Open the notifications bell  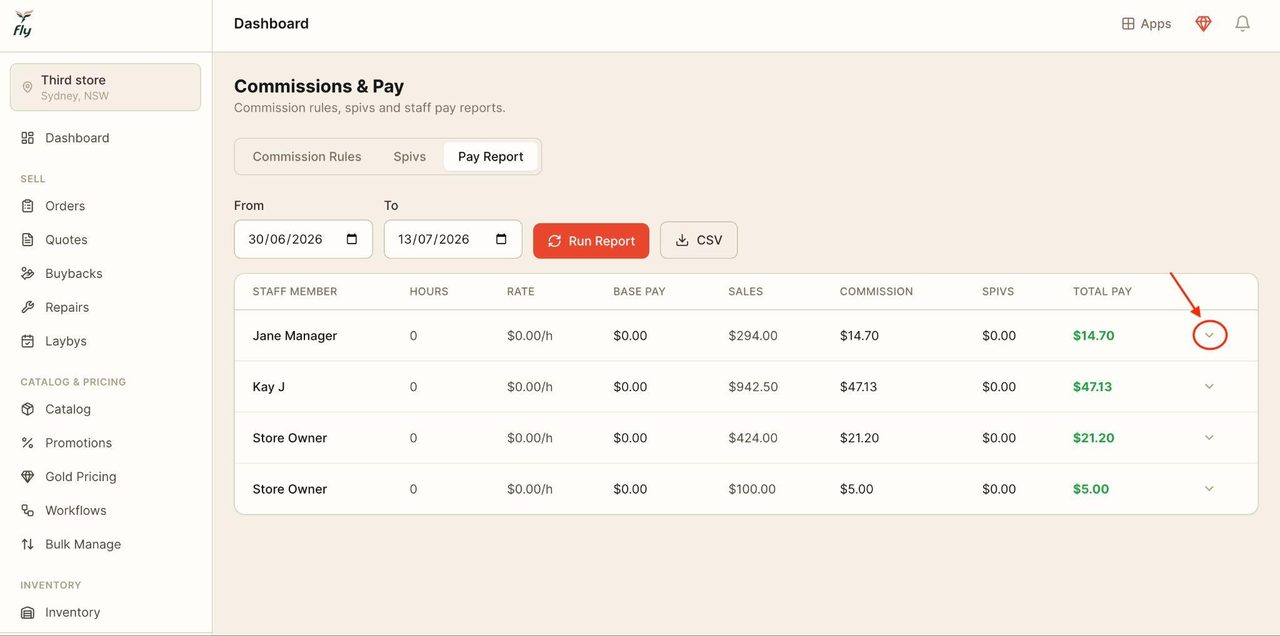1242,23
